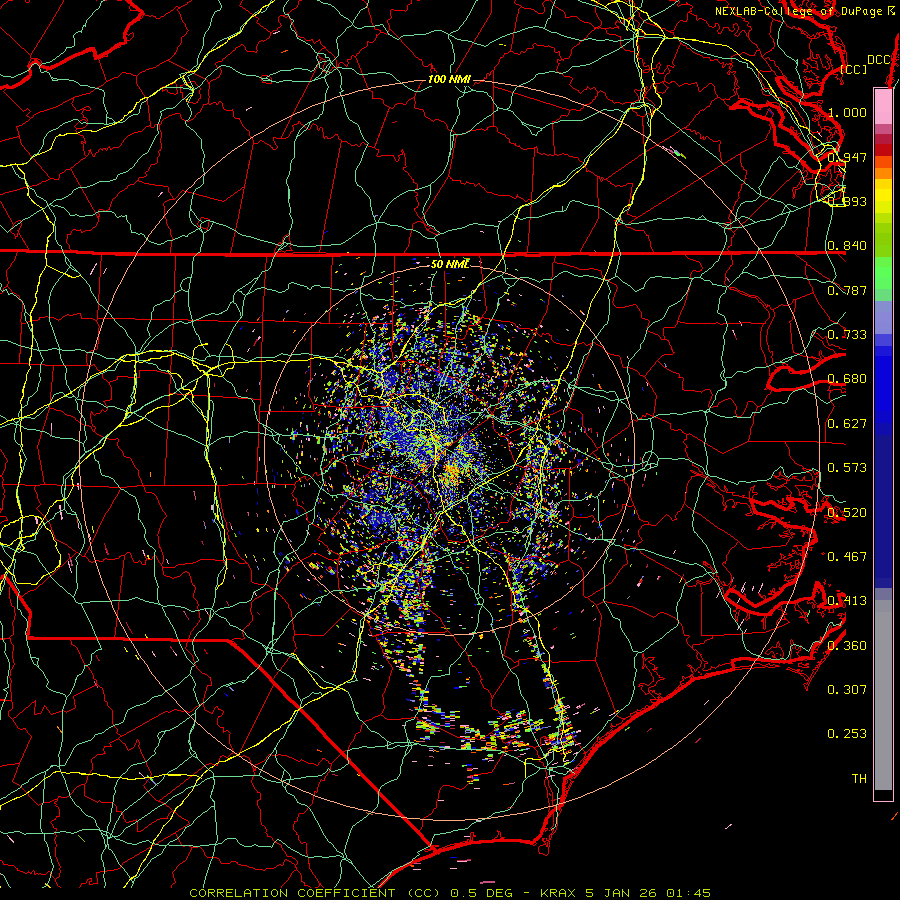
Task: Select the 0.893 scale value
Action: click(847, 201)
